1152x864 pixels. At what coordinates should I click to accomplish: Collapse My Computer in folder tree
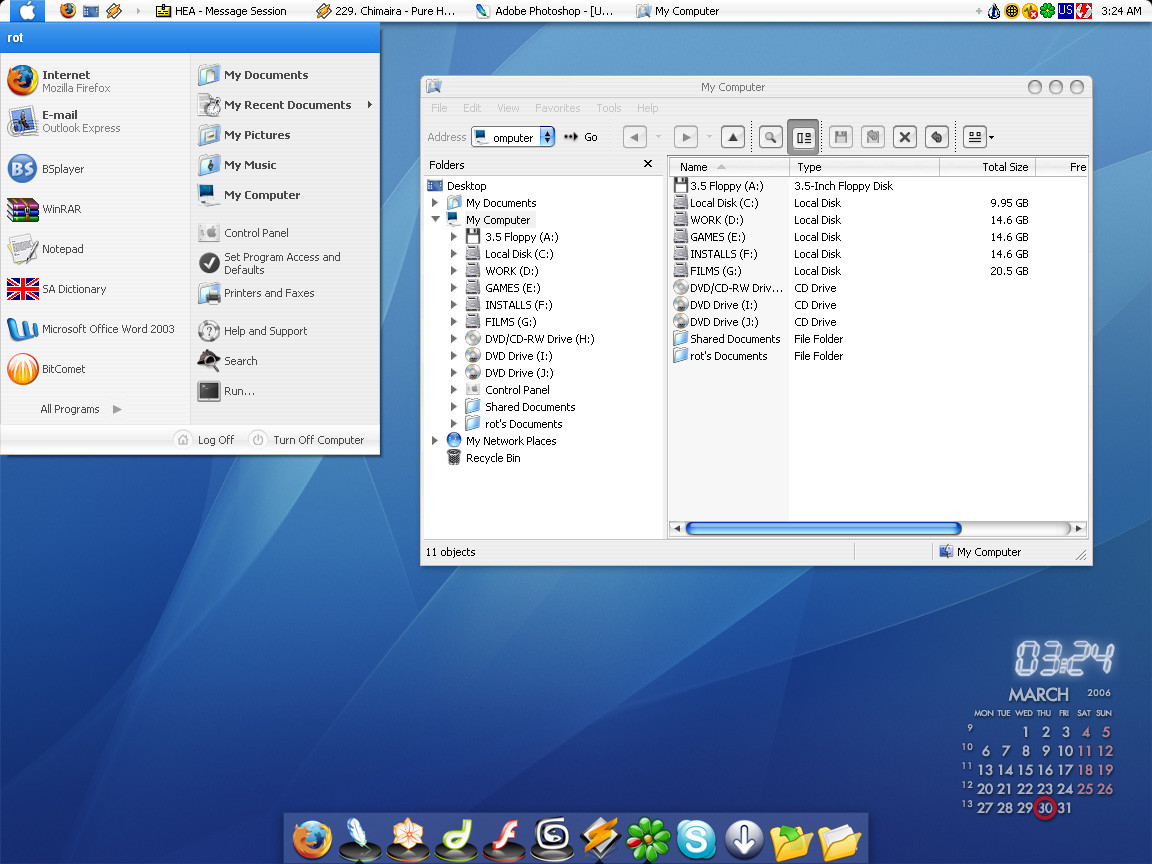point(435,219)
